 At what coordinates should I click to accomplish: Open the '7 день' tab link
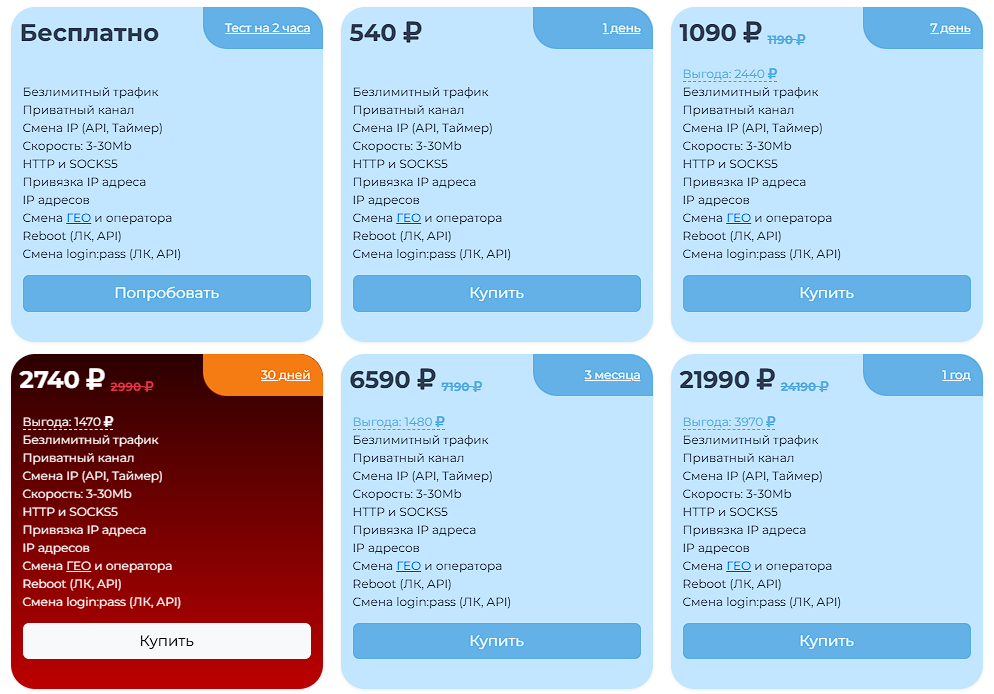point(950,28)
